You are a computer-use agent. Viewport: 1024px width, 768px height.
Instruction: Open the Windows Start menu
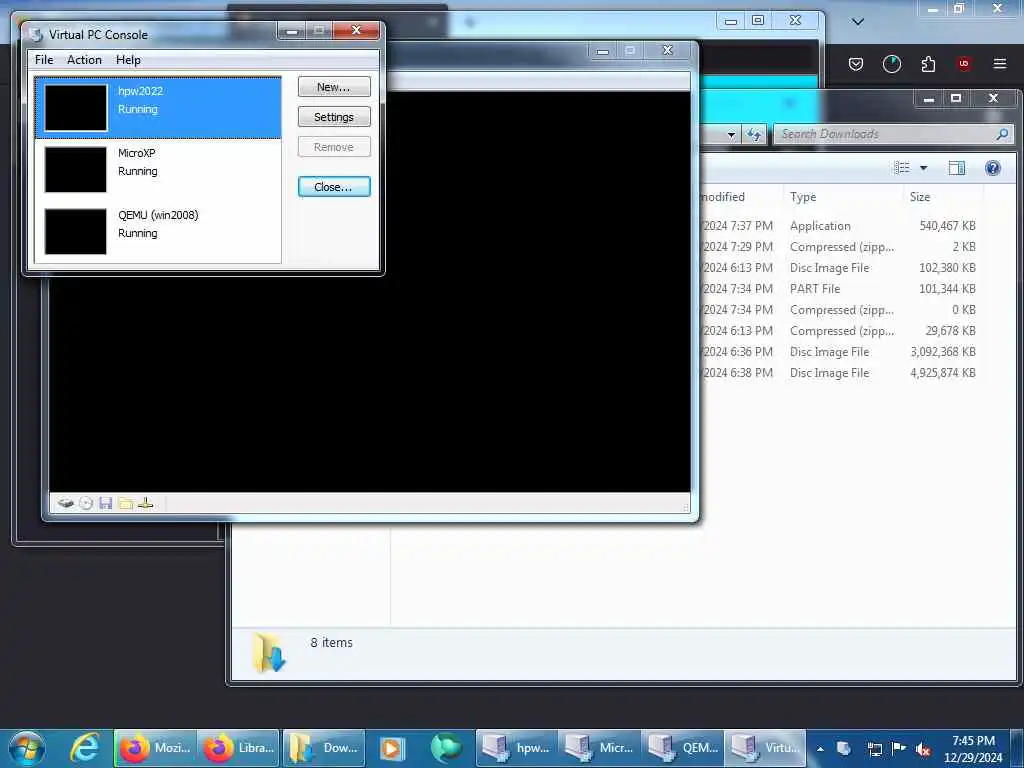26,748
